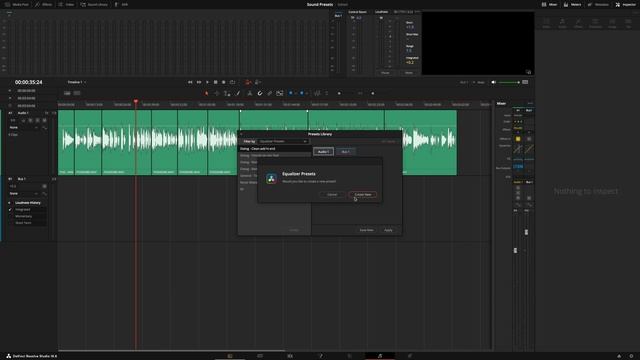Select the pointer selection tool
640x360 pixels.
click(207, 93)
